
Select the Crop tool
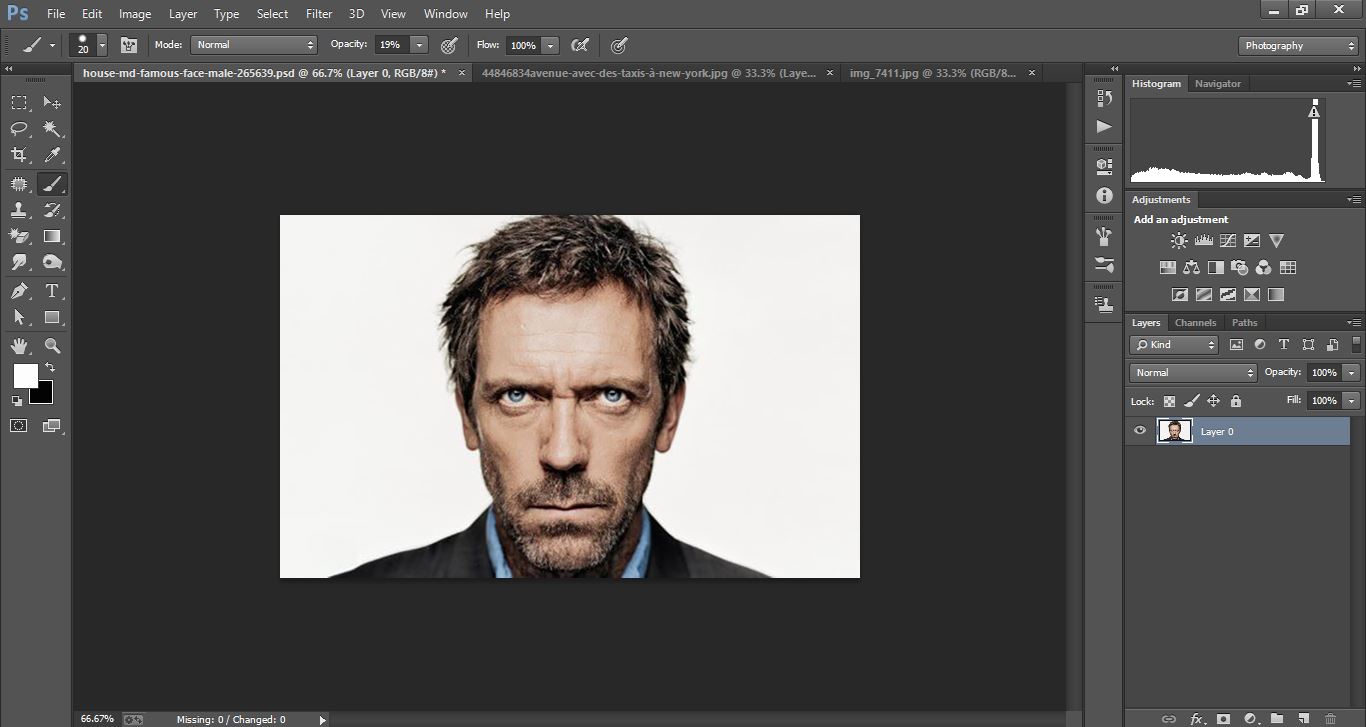point(18,155)
